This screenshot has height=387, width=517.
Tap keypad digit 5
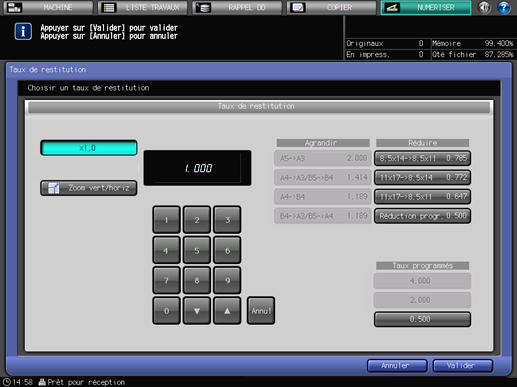(x=197, y=250)
